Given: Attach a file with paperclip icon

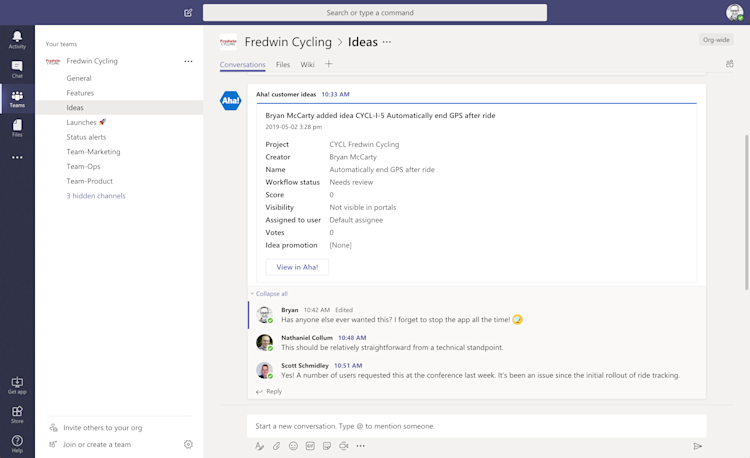Looking at the screenshot, I should click(x=276, y=446).
